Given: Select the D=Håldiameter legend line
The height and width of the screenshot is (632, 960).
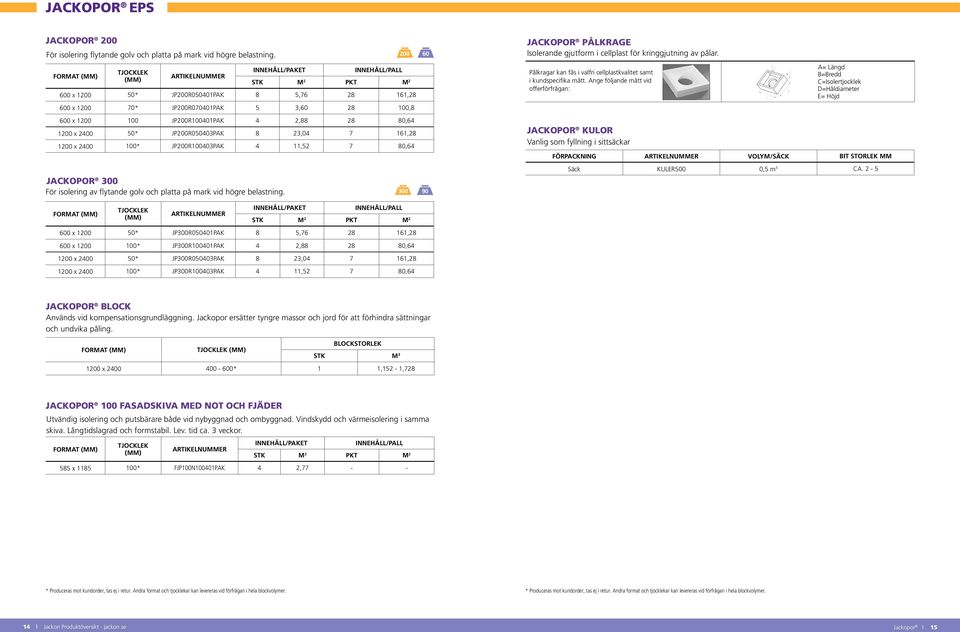Looking at the screenshot, I should tap(838, 89).
